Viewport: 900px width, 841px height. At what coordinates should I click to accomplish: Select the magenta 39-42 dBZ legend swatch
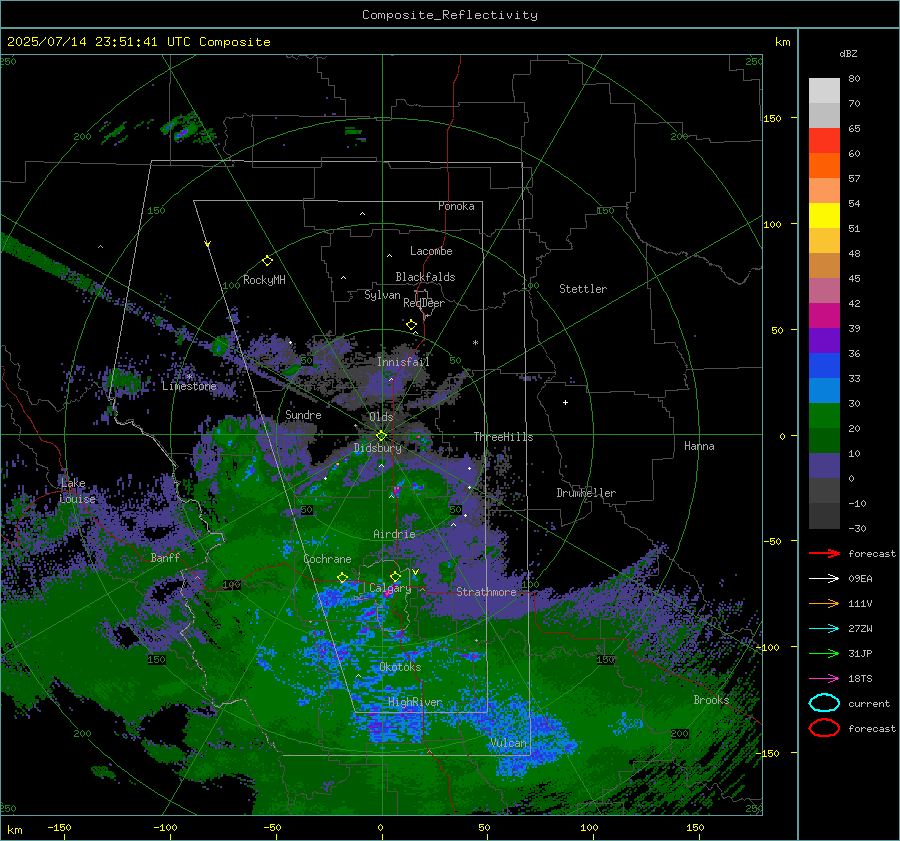824,316
